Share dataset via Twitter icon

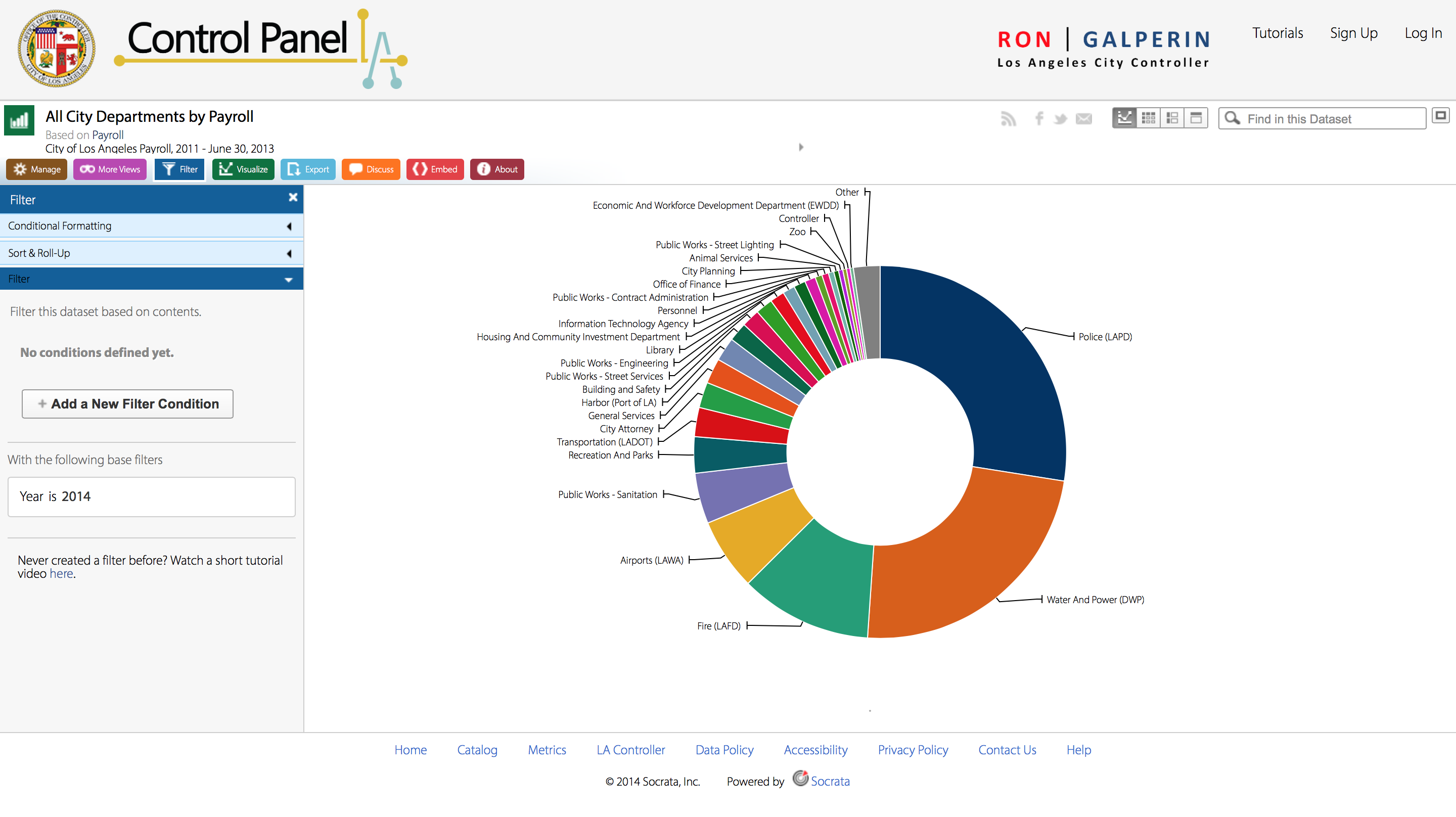[x=1060, y=119]
